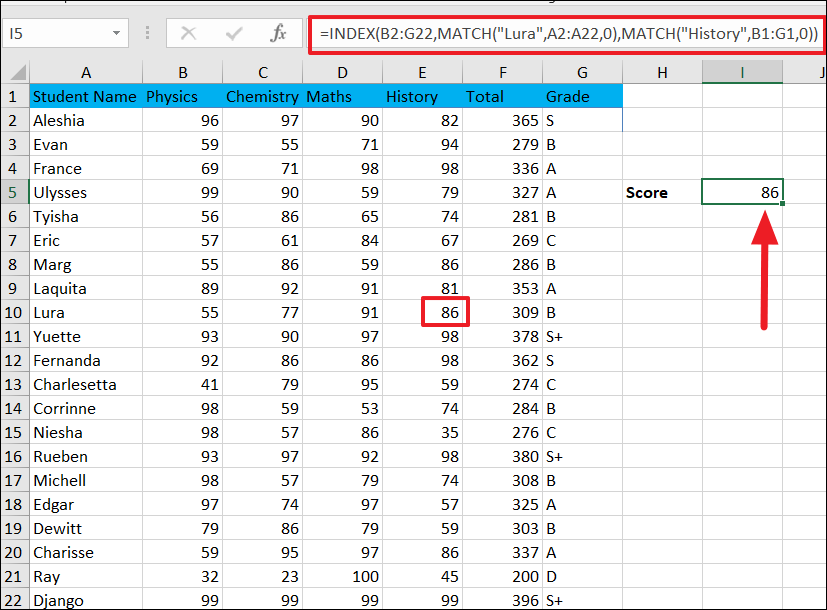
Task: Select the cell containing Rueben
Action: coord(86,456)
